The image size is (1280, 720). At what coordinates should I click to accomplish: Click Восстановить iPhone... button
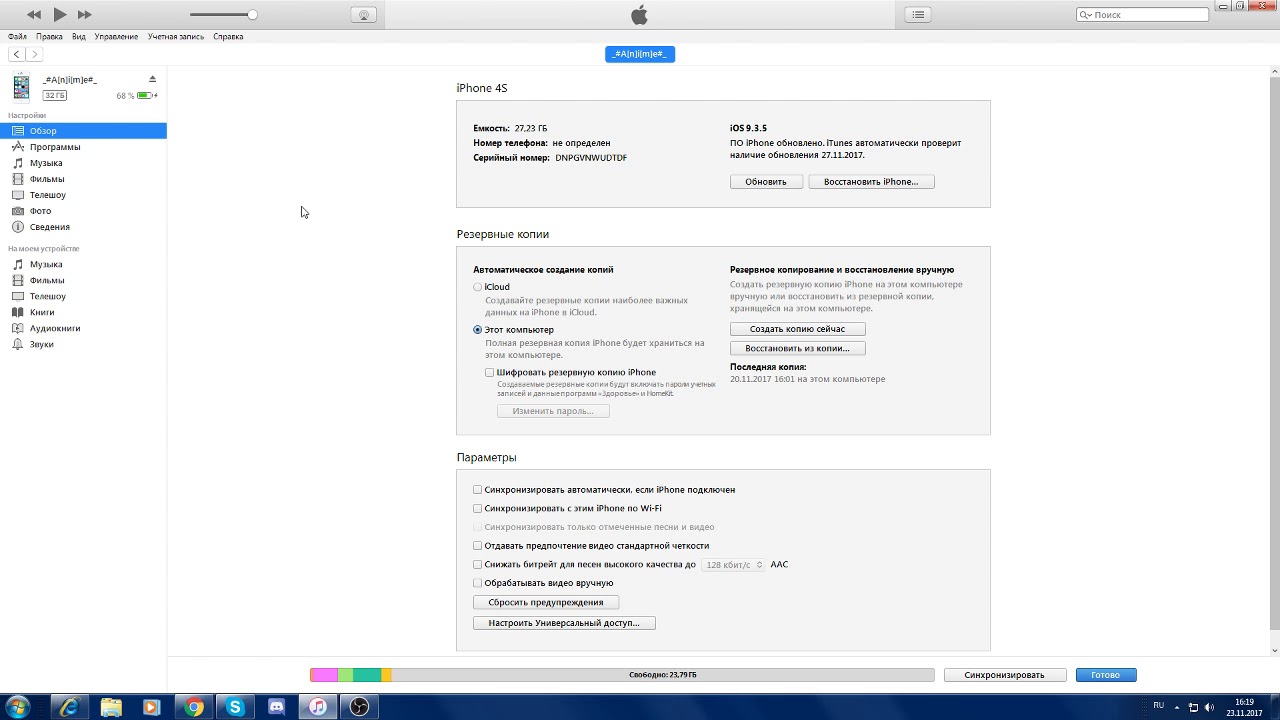coord(871,182)
